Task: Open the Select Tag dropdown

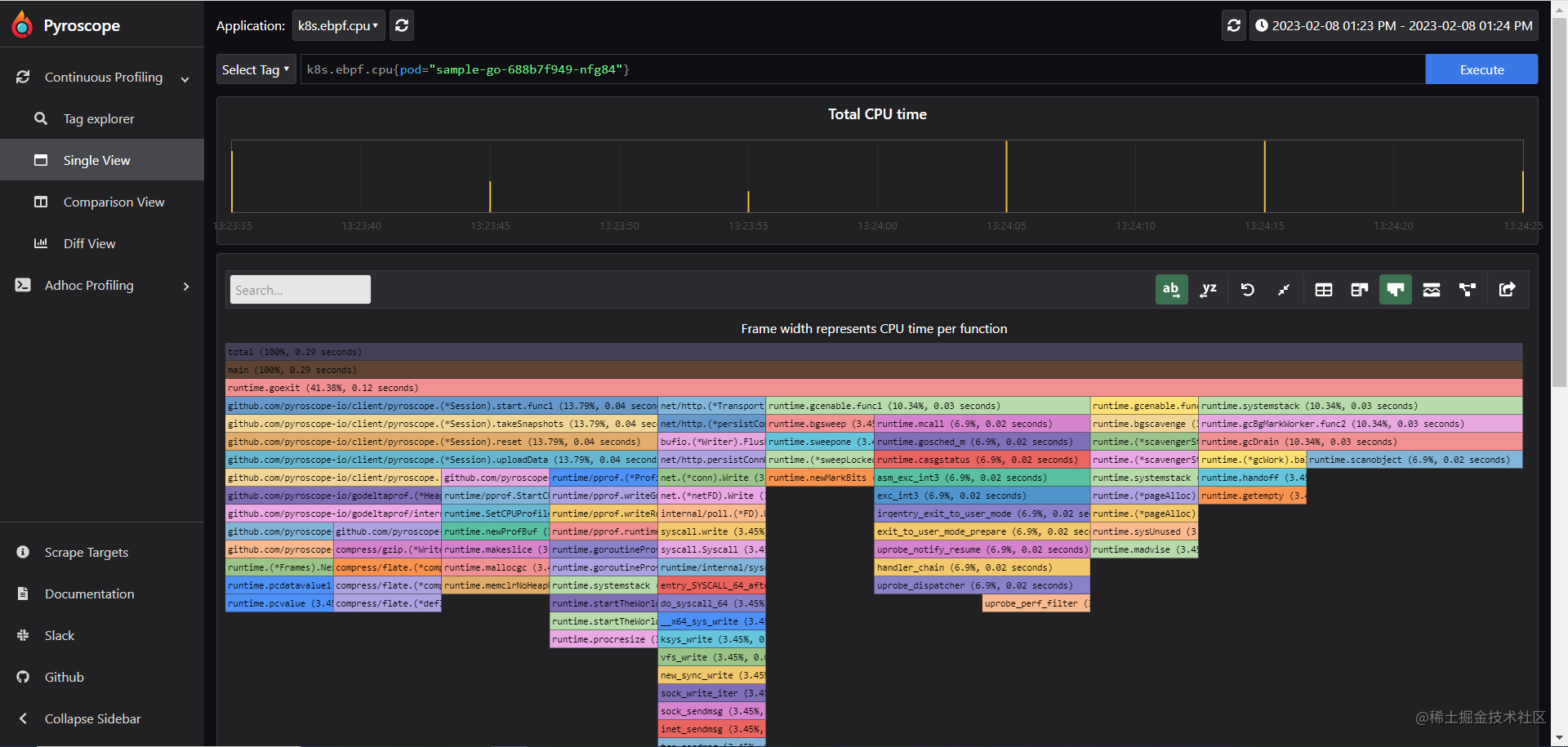Action: click(256, 69)
